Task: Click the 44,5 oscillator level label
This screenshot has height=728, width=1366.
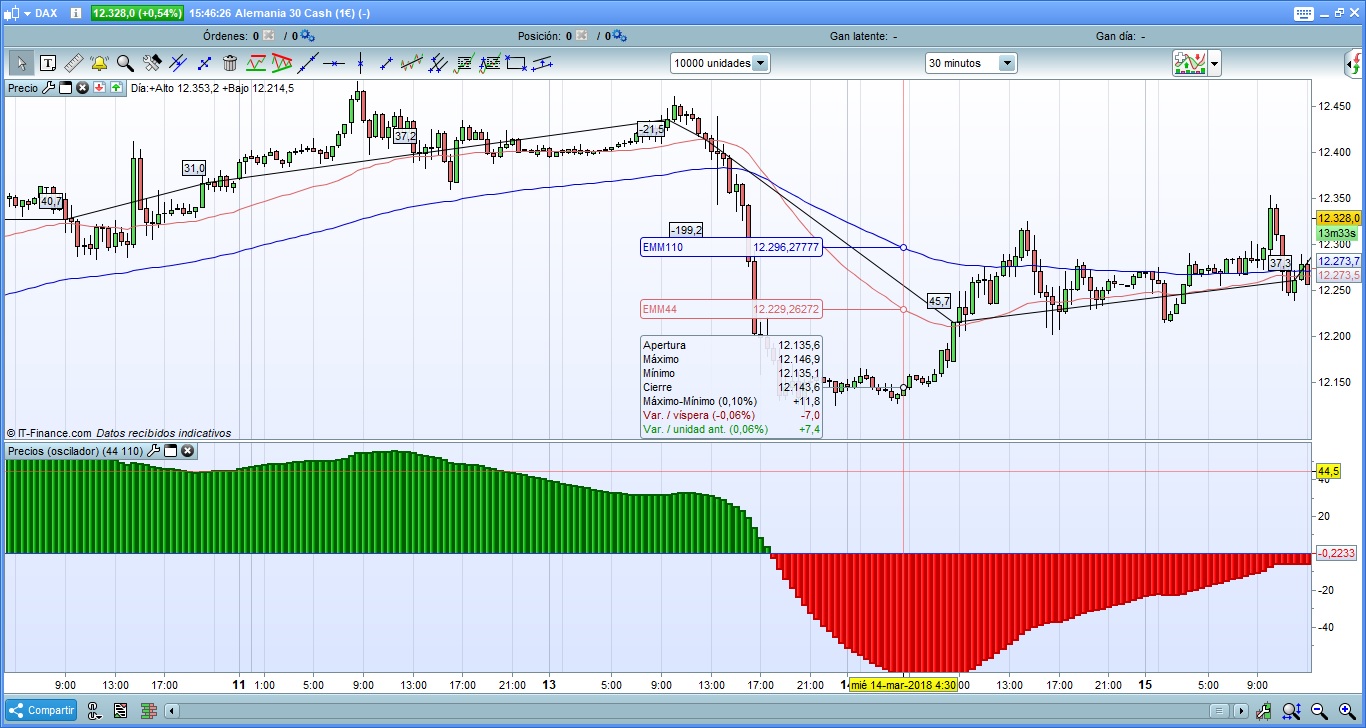Action: [1328, 471]
